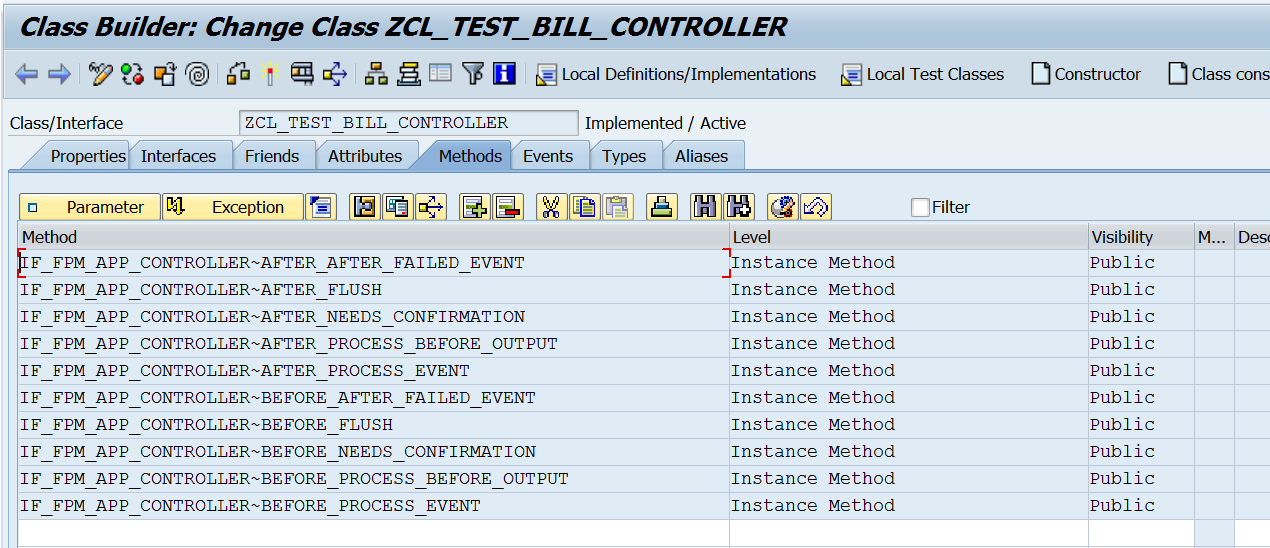1270x548 pixels.
Task: Click the Print icon in methods toolbar
Action: coord(662,207)
